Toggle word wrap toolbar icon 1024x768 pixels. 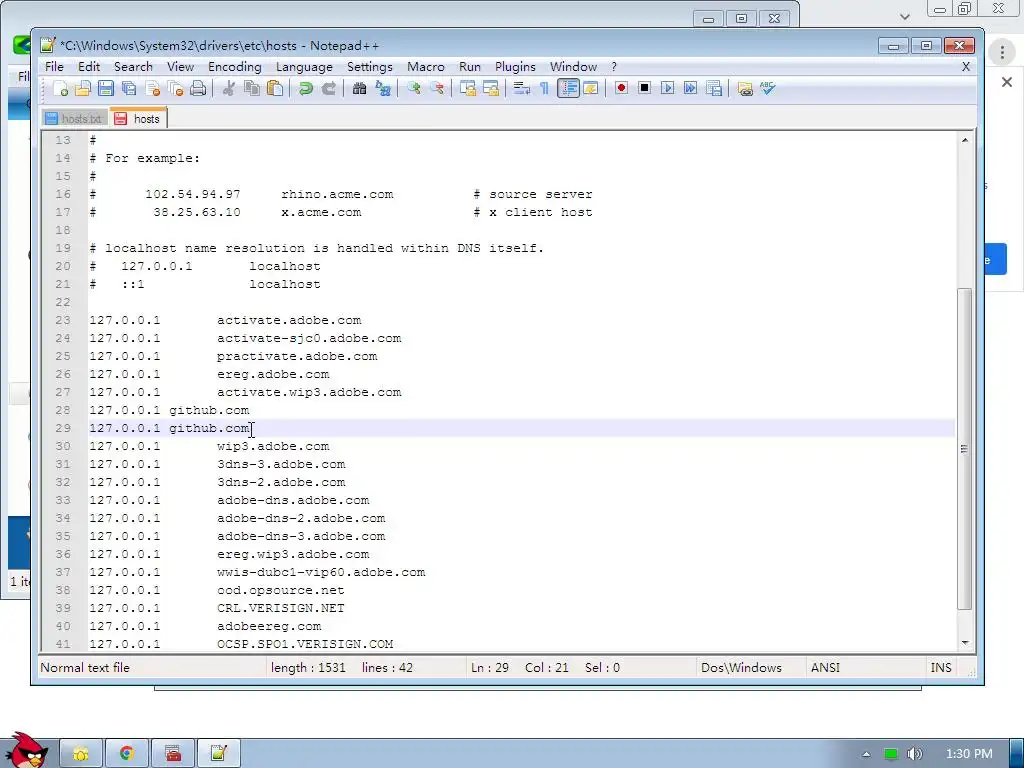pos(521,88)
